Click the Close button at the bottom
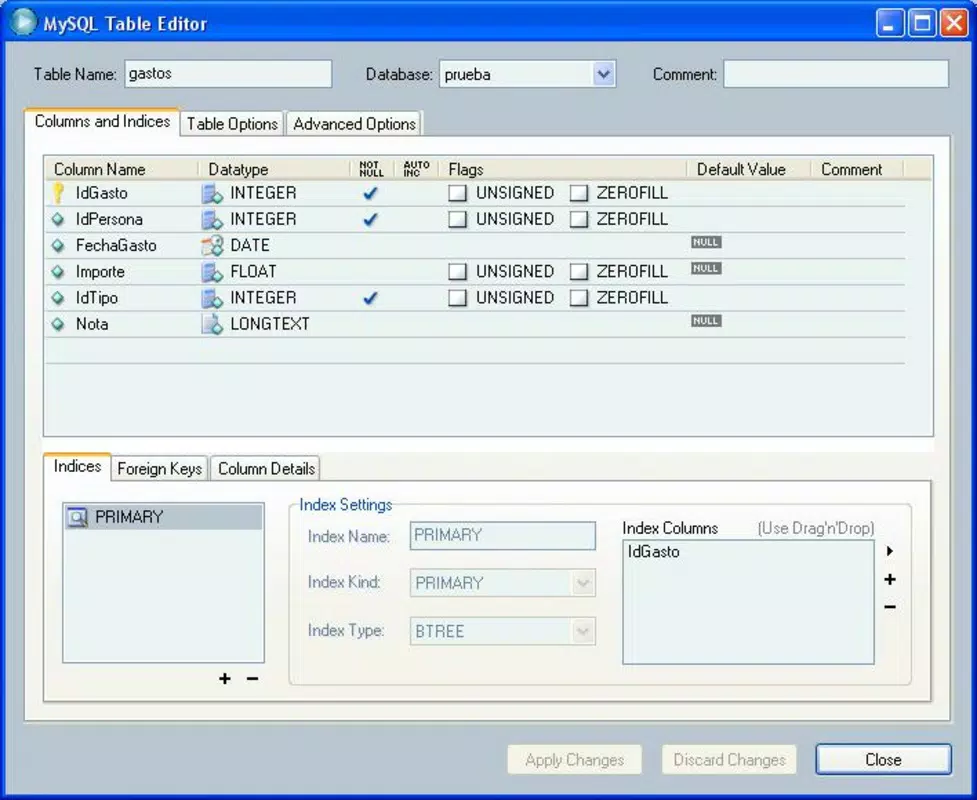Viewport: 977px width, 800px height. [x=884, y=760]
